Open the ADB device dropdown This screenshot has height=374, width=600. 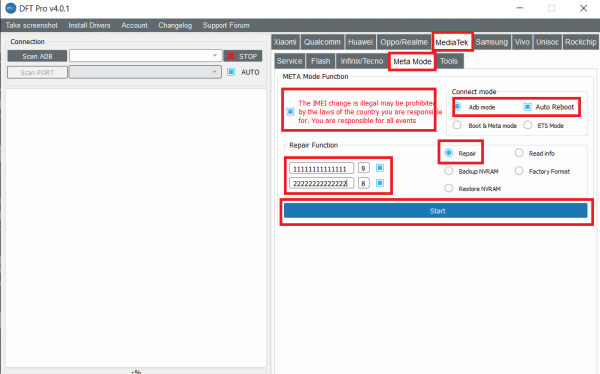point(145,56)
